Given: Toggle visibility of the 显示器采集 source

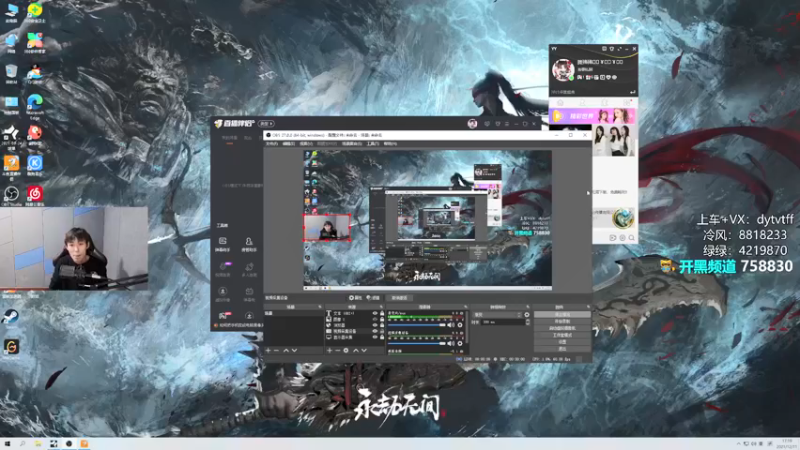Looking at the screenshot, I should (376, 337).
